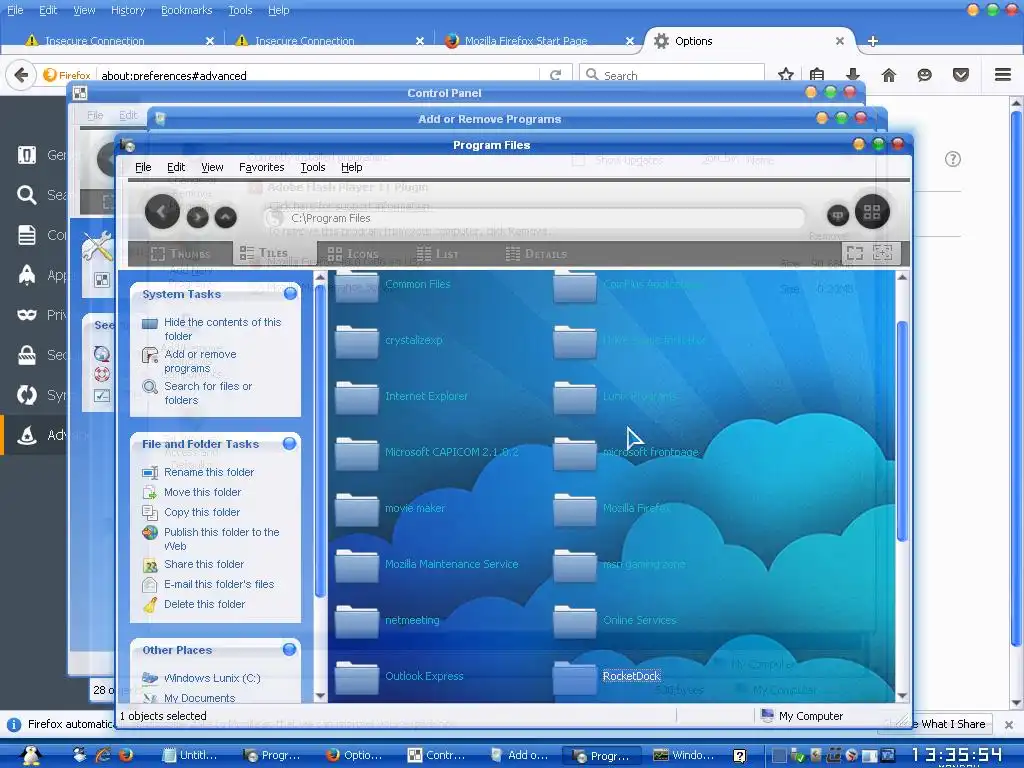The image size is (1024, 768).
Task: Select the Outlook Express folder
Action: [x=398, y=677]
